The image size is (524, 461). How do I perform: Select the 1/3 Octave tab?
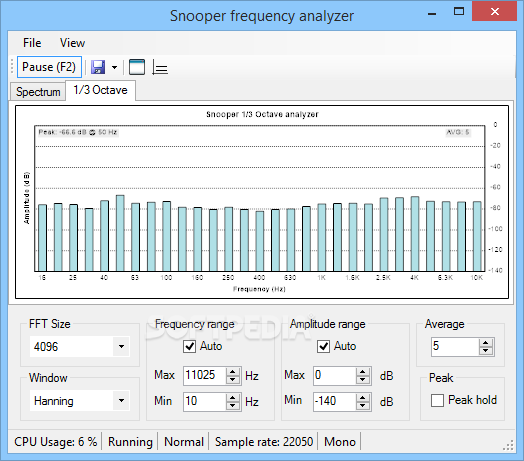101,90
